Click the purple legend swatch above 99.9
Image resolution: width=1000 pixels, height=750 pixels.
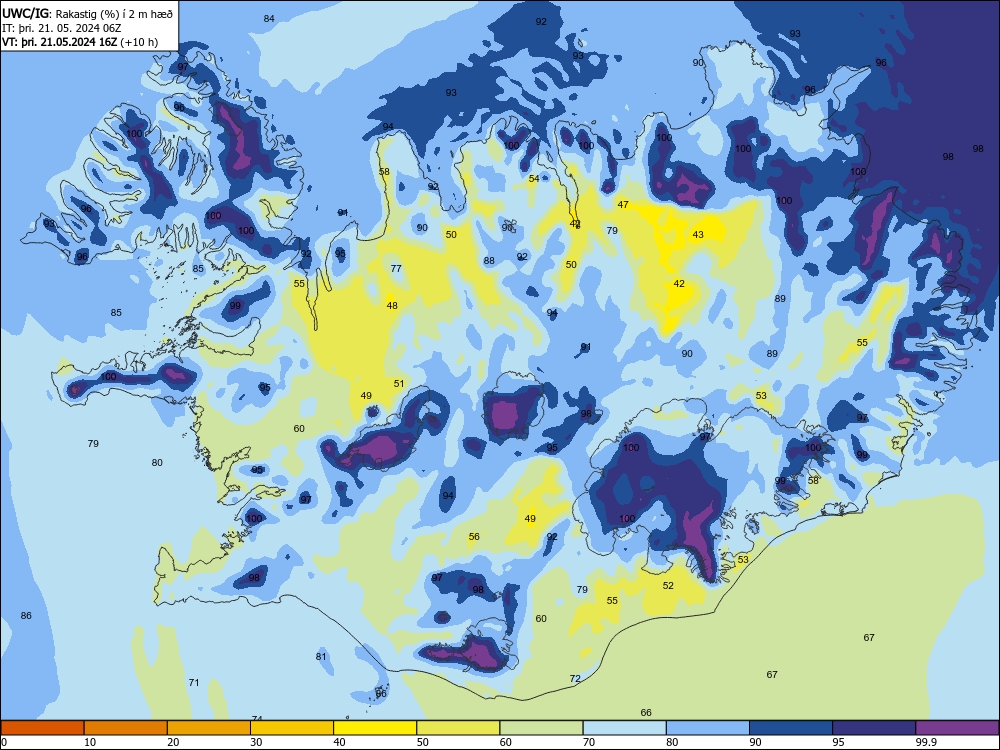[x=957, y=728]
